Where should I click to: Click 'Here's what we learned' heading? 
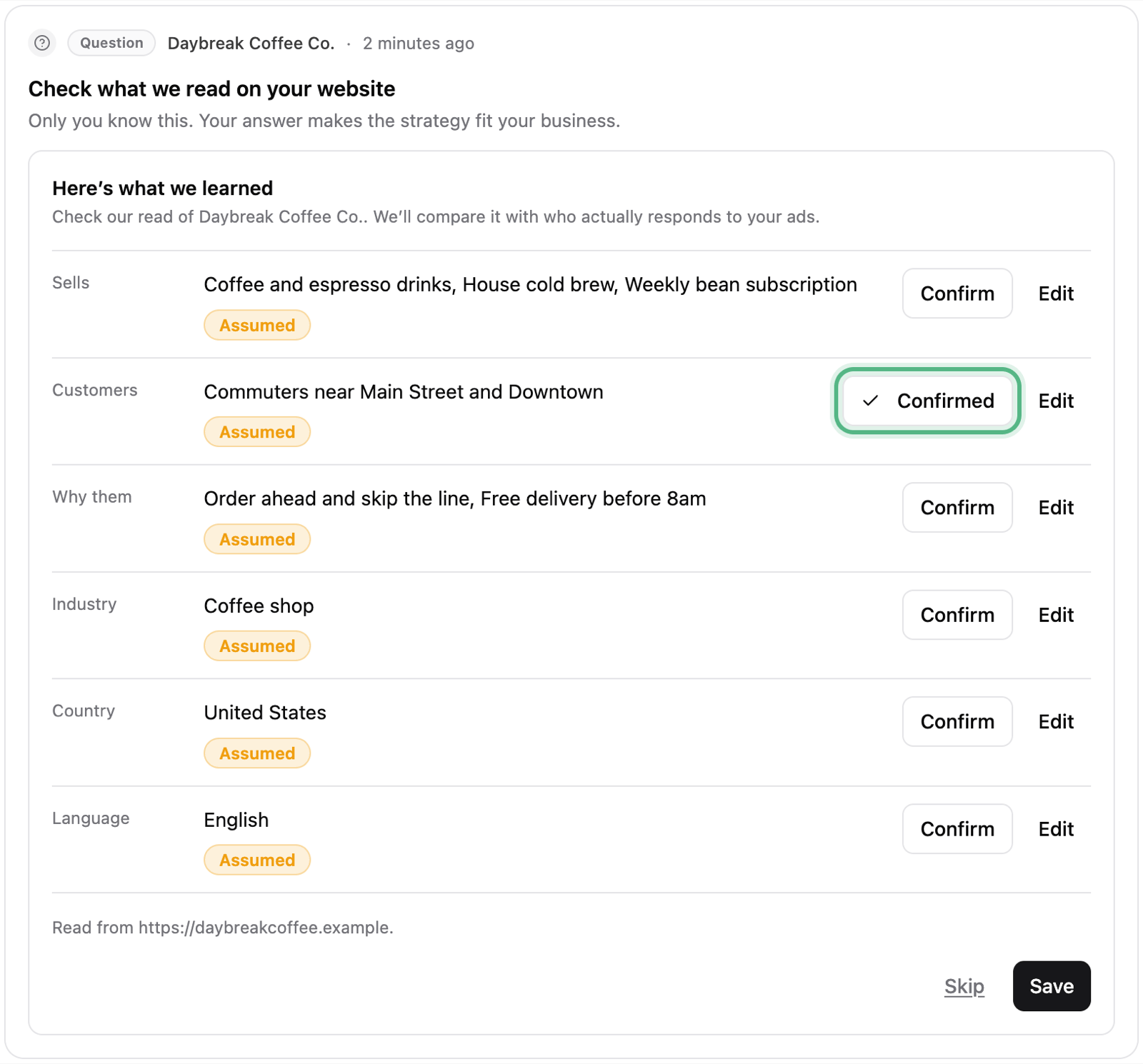coord(162,189)
